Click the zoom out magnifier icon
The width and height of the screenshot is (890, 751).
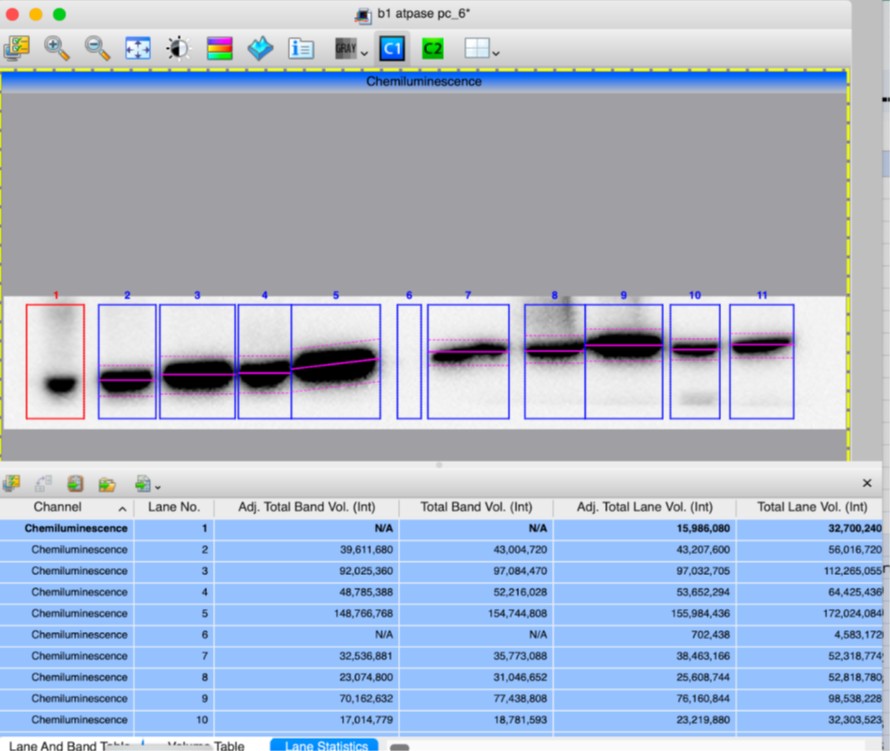tap(97, 47)
